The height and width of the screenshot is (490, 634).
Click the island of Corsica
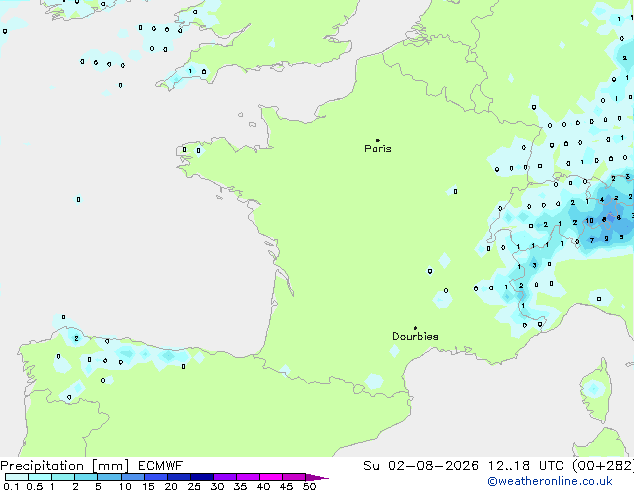pos(594,391)
